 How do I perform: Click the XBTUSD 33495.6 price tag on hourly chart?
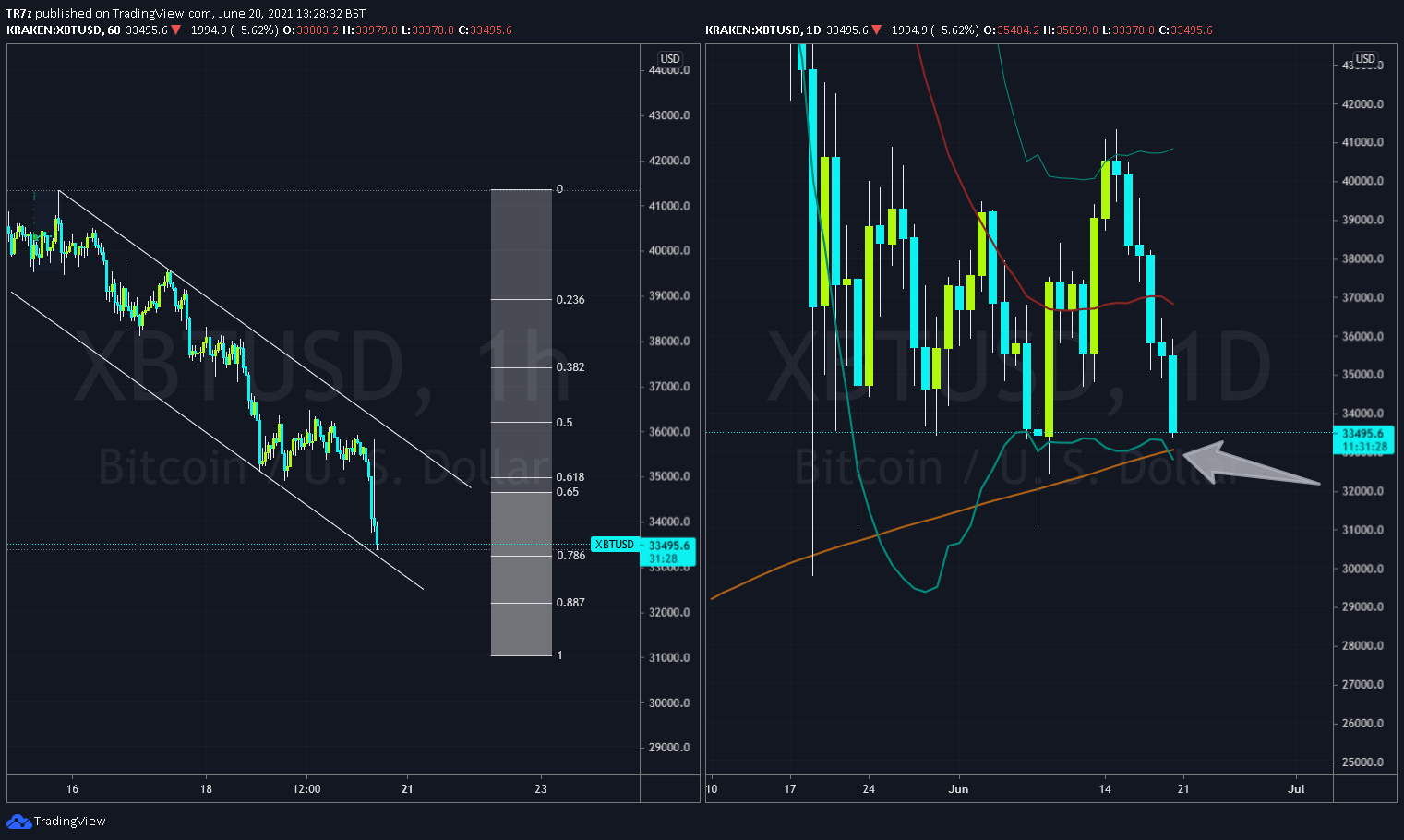coord(642,551)
